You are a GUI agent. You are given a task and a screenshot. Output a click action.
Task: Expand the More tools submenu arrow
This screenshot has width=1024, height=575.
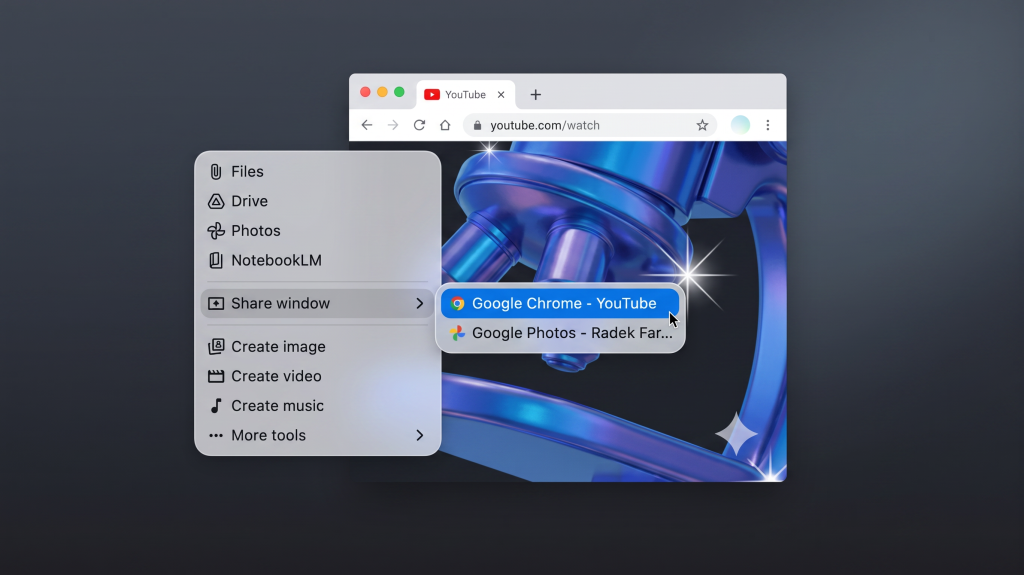pos(420,435)
